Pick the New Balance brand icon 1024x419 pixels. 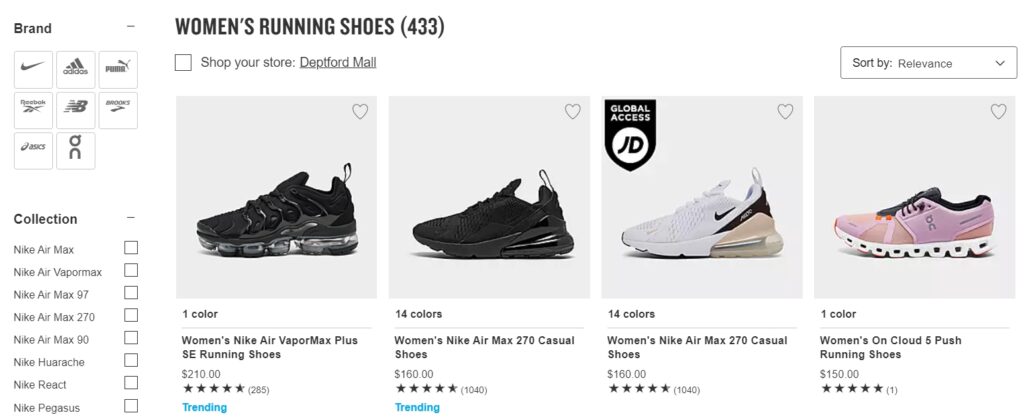click(76, 110)
